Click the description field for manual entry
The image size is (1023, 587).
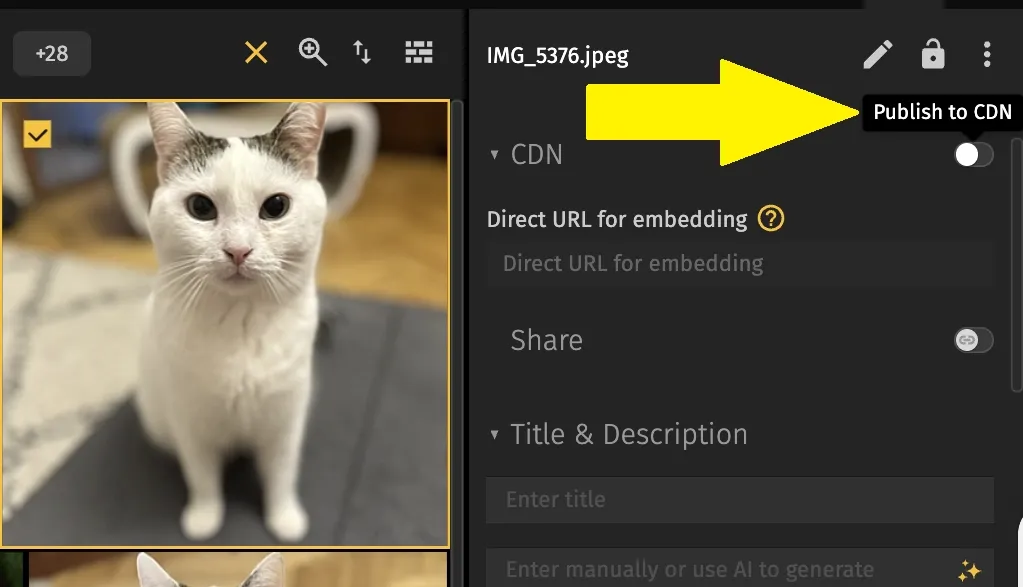click(x=740, y=569)
